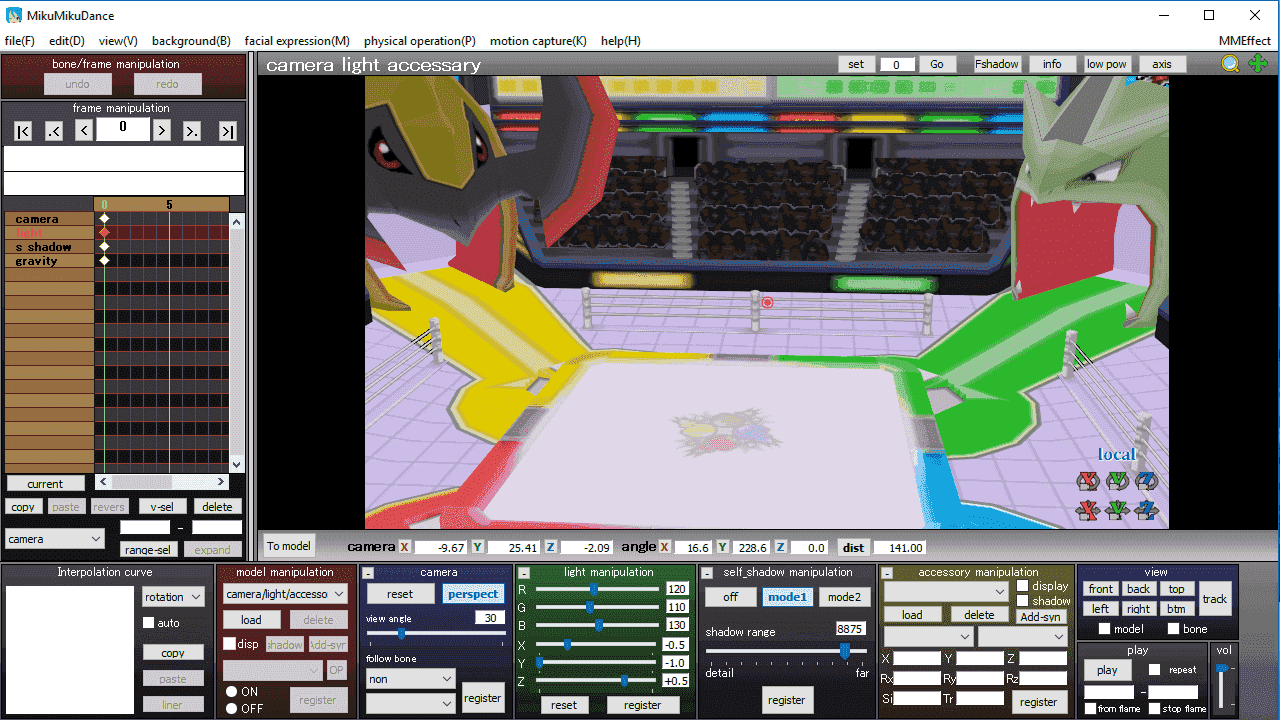1280x720 pixels.
Task: Toggle the model checkbox in view panel
Action: (1105, 629)
